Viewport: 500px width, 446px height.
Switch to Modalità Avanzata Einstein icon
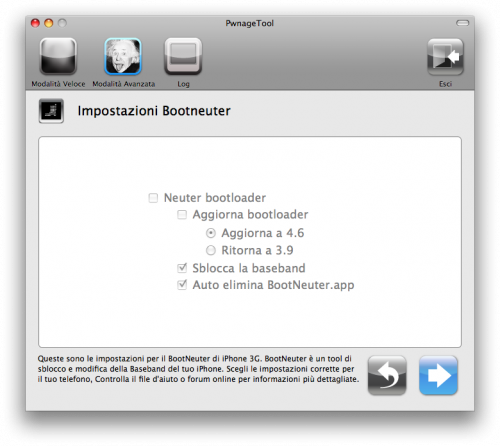tap(123, 56)
